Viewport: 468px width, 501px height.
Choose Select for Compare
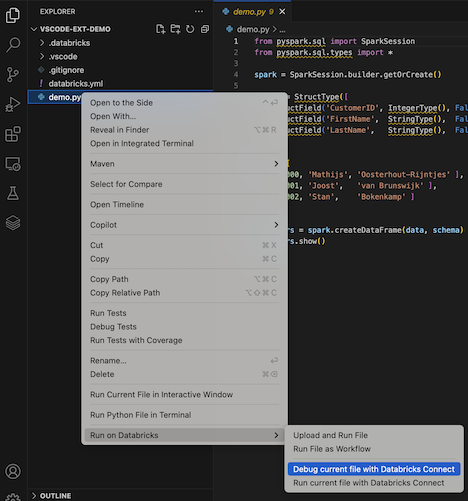[x=184, y=184]
